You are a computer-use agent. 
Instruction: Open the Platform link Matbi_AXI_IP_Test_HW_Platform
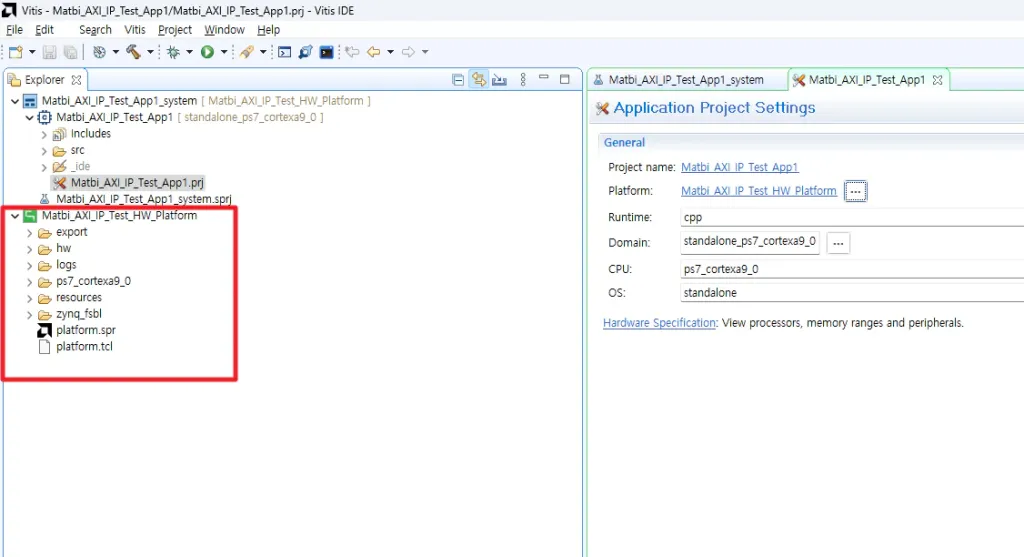click(x=758, y=191)
